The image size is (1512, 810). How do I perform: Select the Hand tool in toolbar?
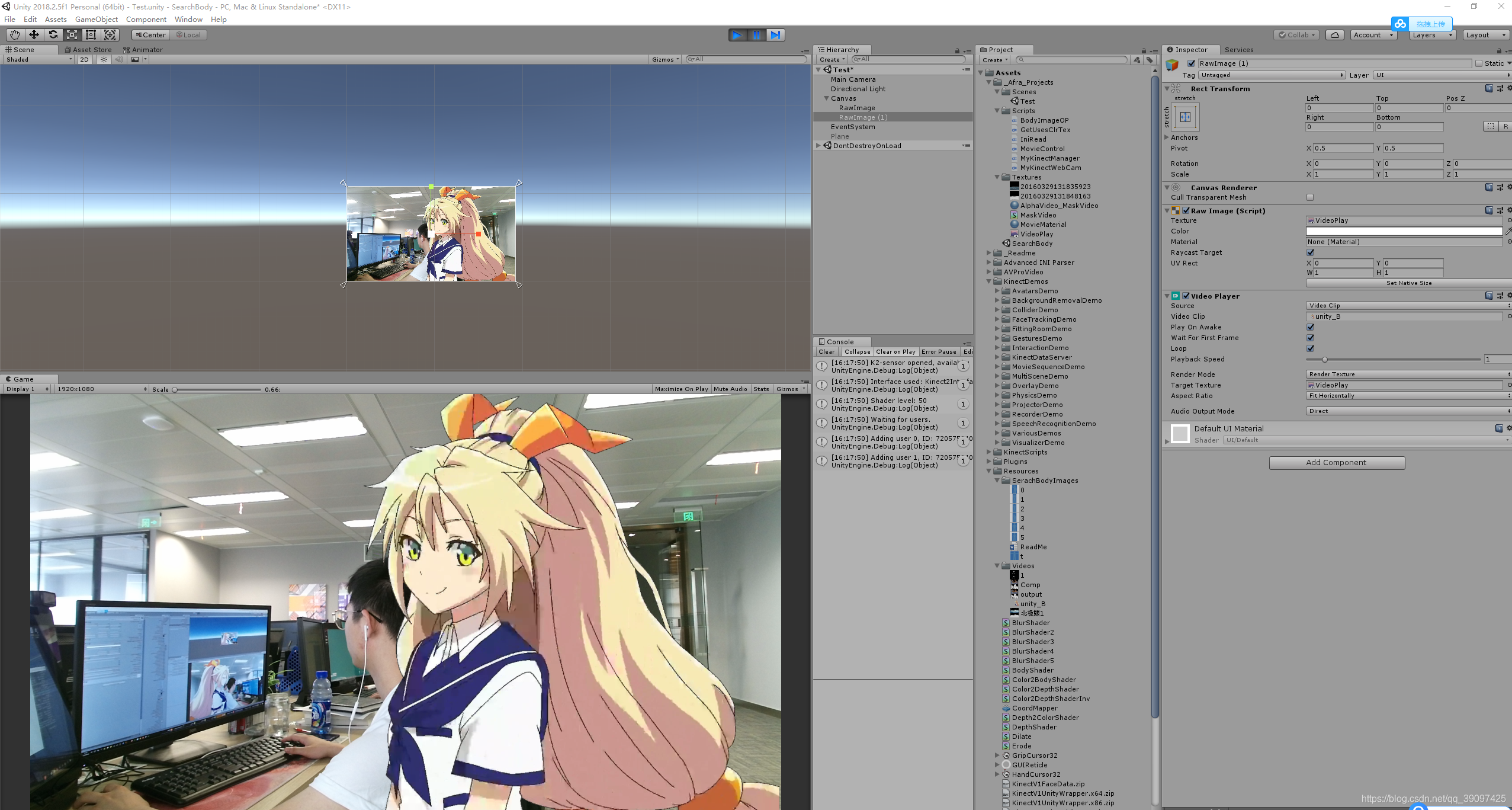click(15, 35)
